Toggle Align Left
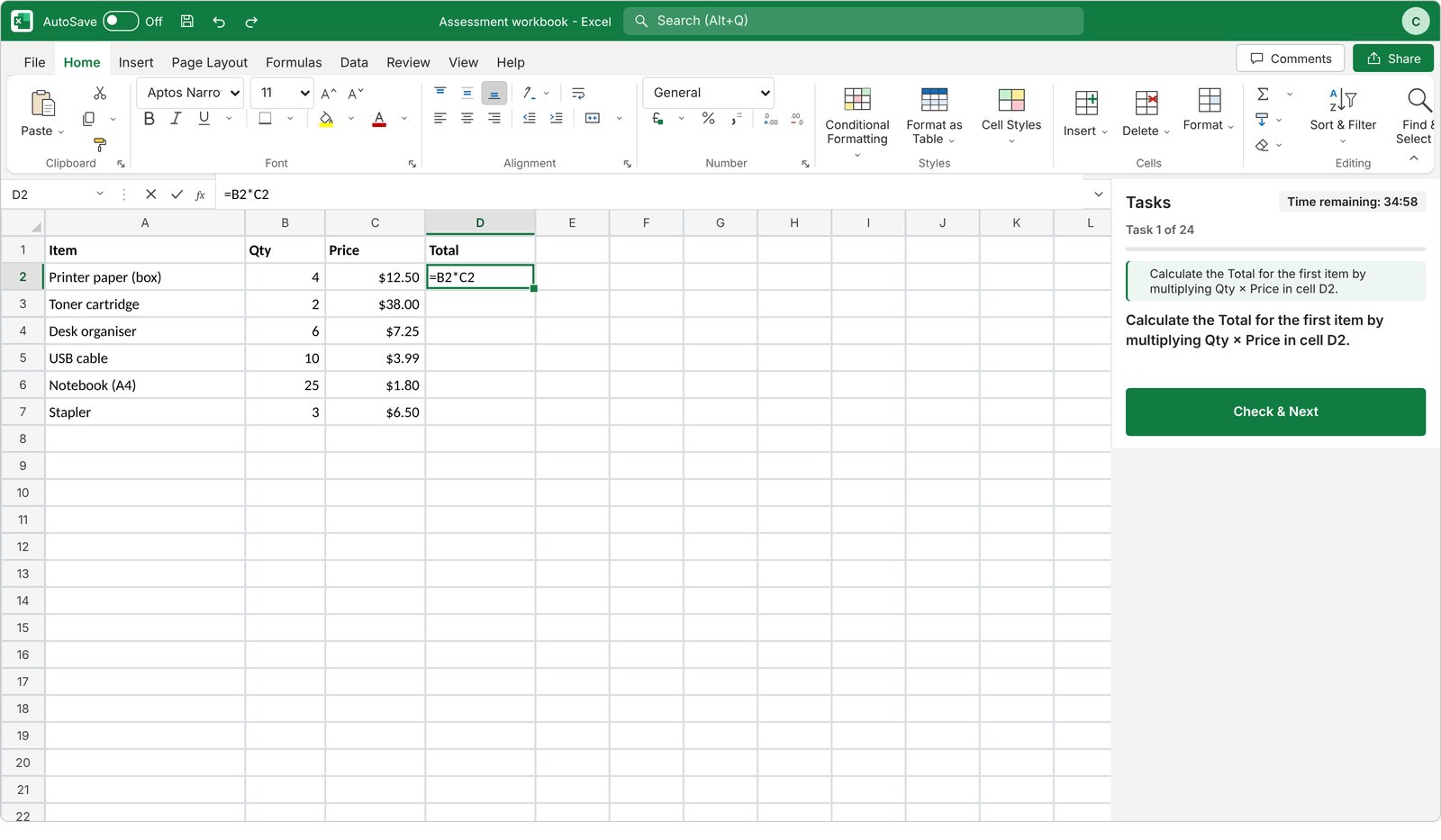This screenshot has height=840, width=1441. click(440, 118)
